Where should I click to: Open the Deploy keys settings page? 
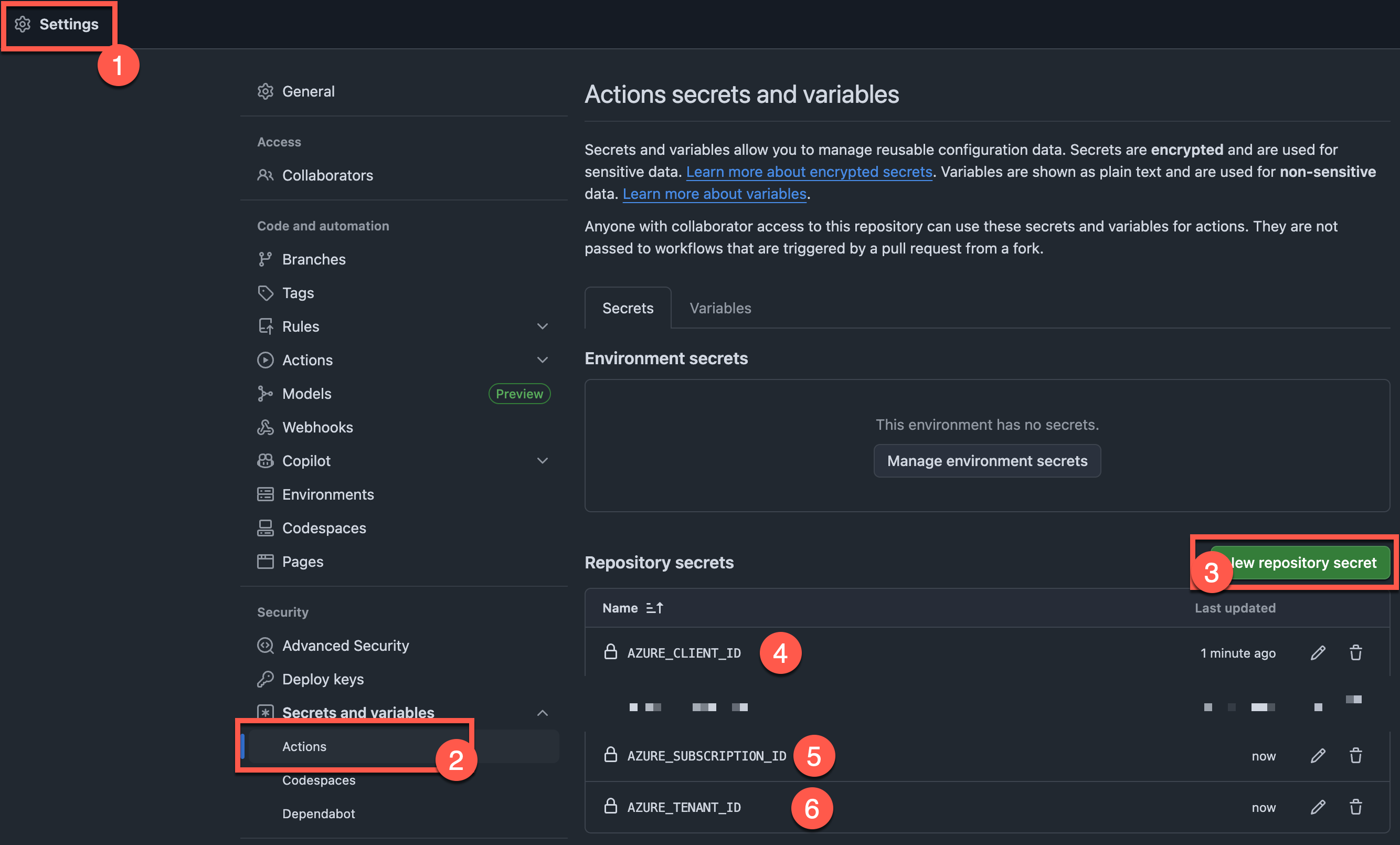(323, 679)
